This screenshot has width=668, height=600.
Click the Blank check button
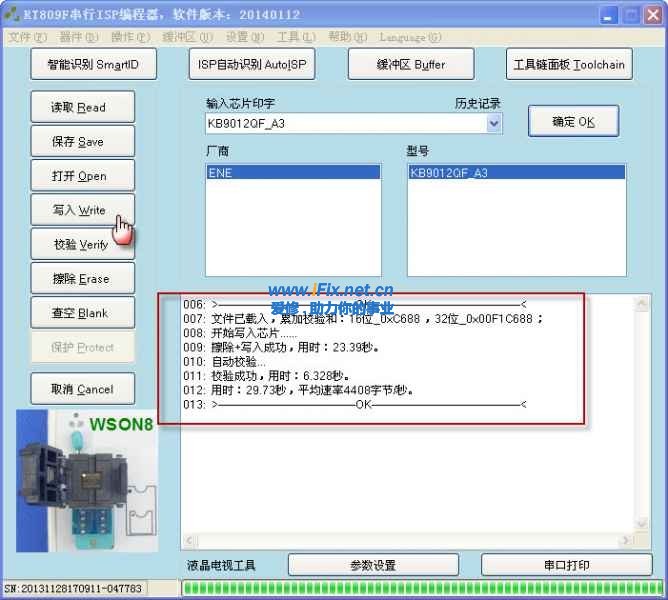coord(78,314)
